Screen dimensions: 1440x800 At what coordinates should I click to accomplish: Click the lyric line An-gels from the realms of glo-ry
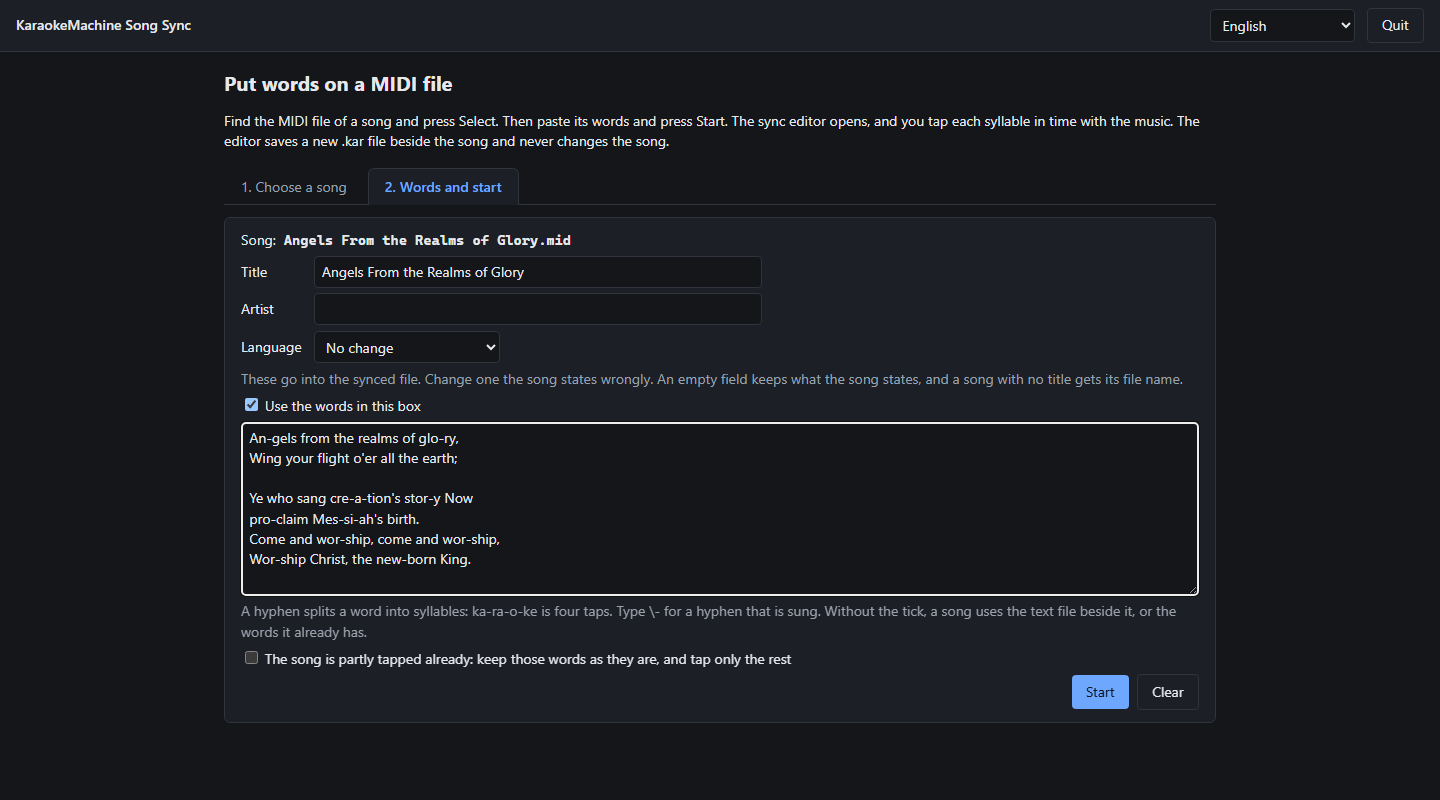354,438
